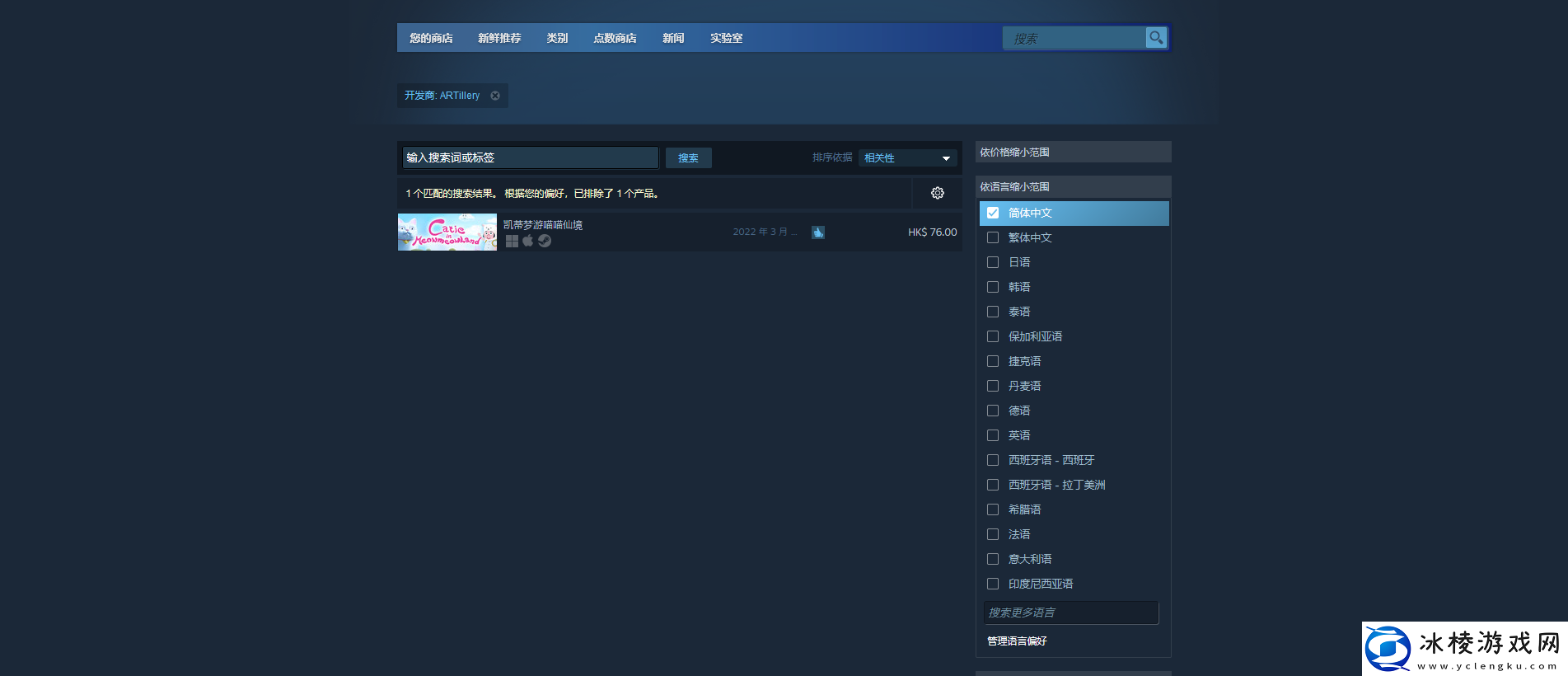Check the 印度尼西亚语 language filter
This screenshot has width=1568, height=676.
click(993, 584)
